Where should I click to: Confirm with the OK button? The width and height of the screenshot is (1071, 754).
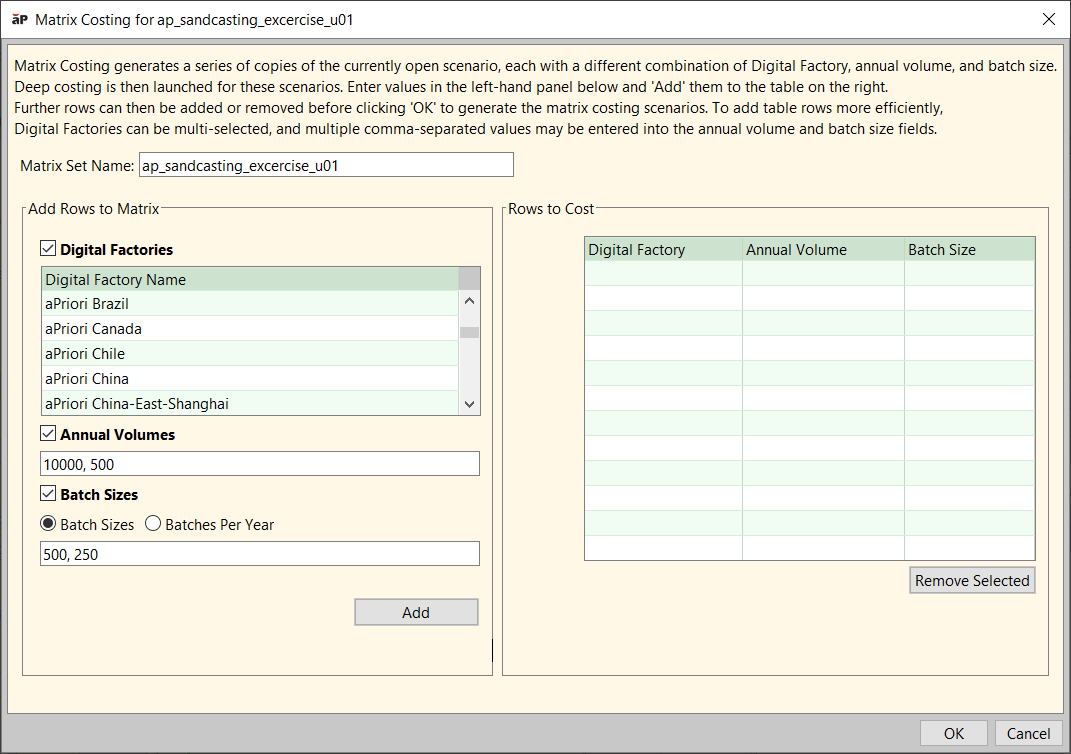(x=953, y=733)
